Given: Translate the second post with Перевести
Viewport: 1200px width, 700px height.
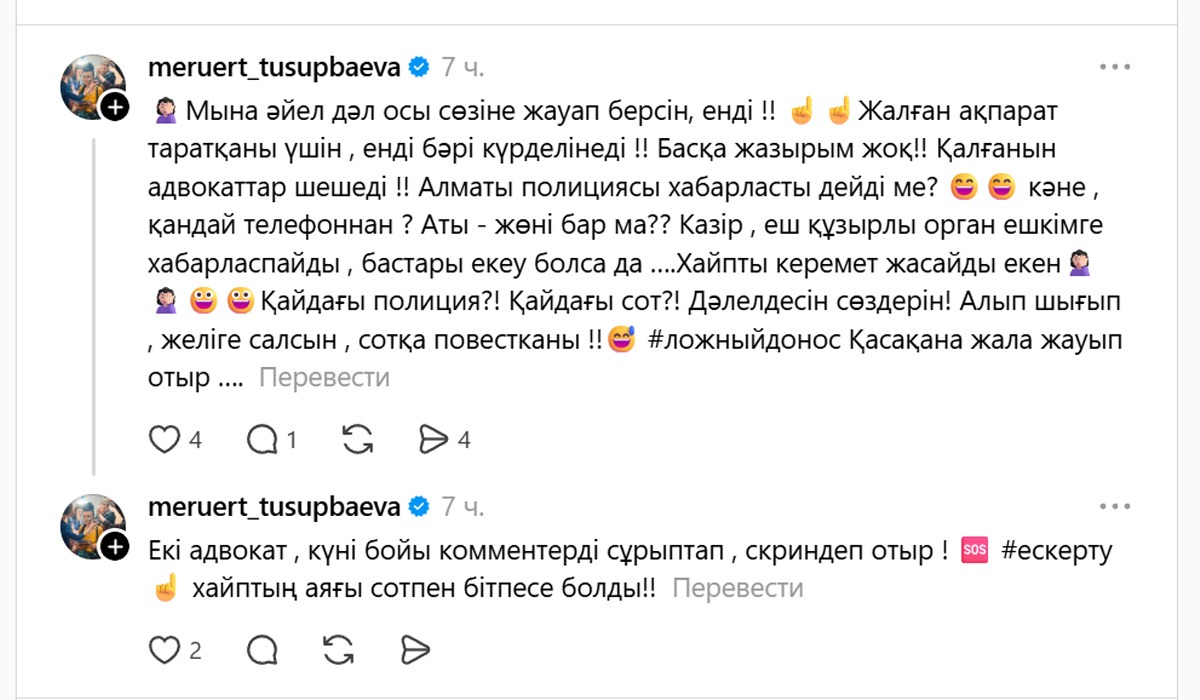Looking at the screenshot, I should click(x=738, y=589).
